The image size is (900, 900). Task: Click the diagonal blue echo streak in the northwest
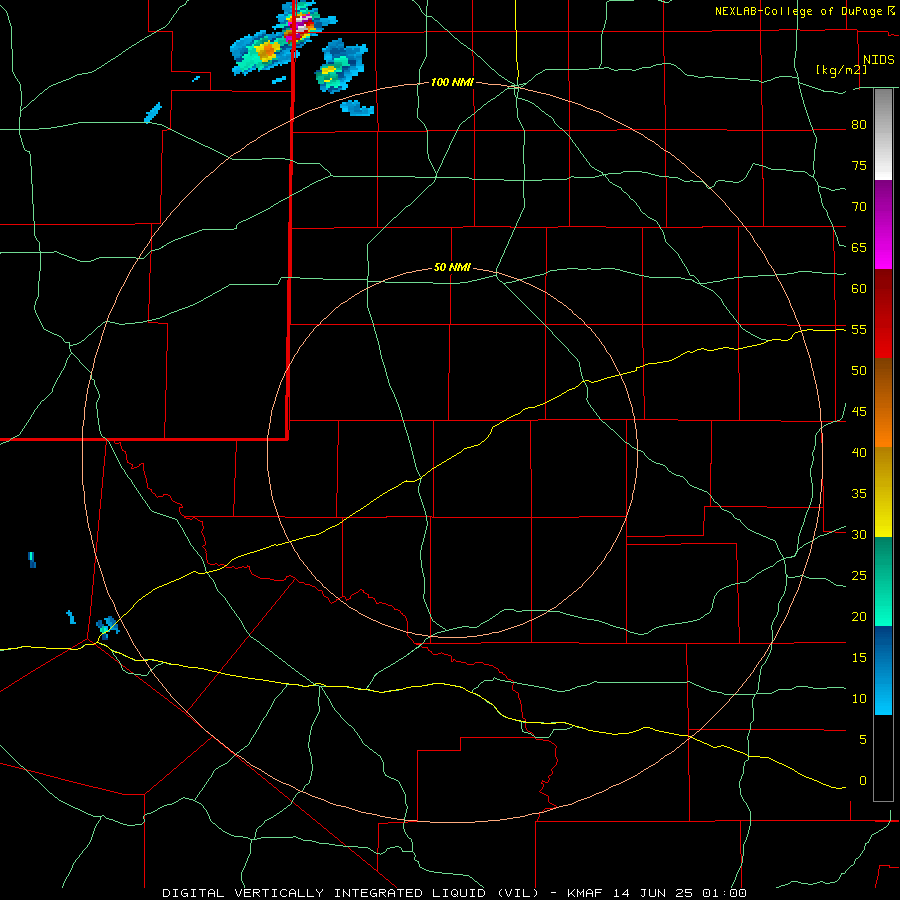click(153, 112)
